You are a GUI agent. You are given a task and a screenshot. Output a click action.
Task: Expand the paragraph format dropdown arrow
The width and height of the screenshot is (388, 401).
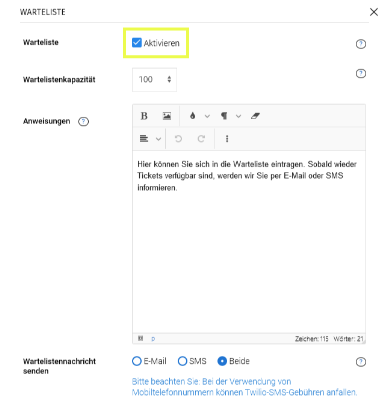pos(238,116)
